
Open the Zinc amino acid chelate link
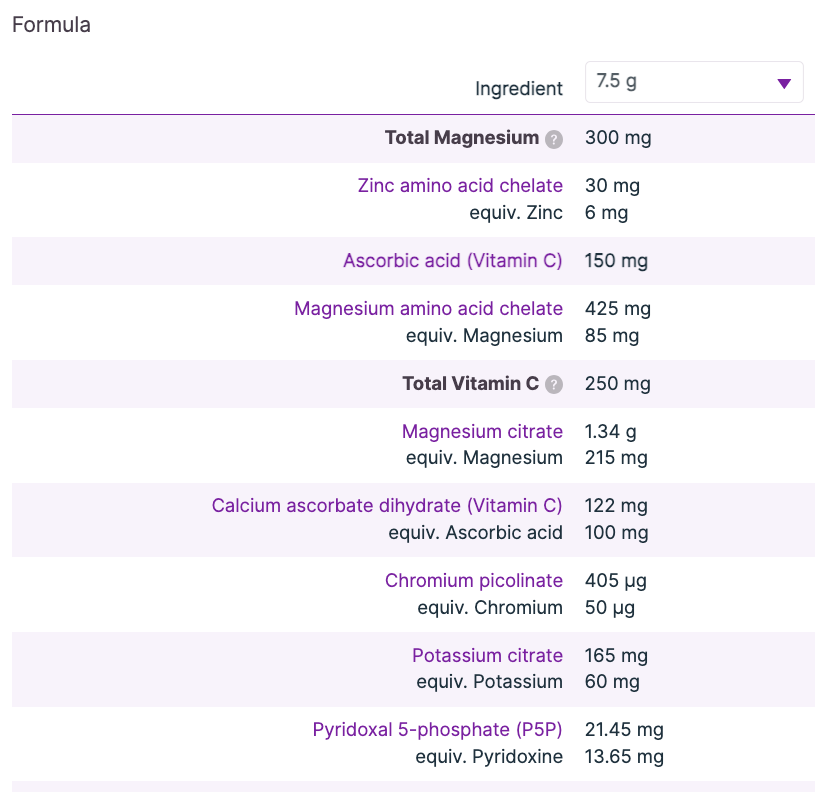pos(460,186)
